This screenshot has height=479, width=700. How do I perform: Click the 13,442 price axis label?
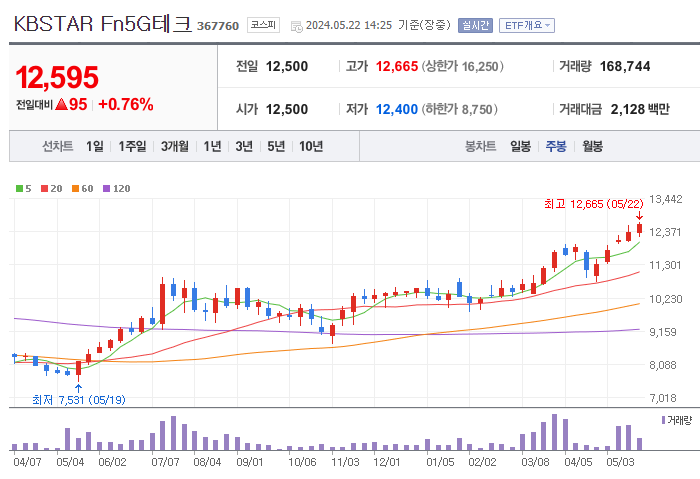coord(666,199)
